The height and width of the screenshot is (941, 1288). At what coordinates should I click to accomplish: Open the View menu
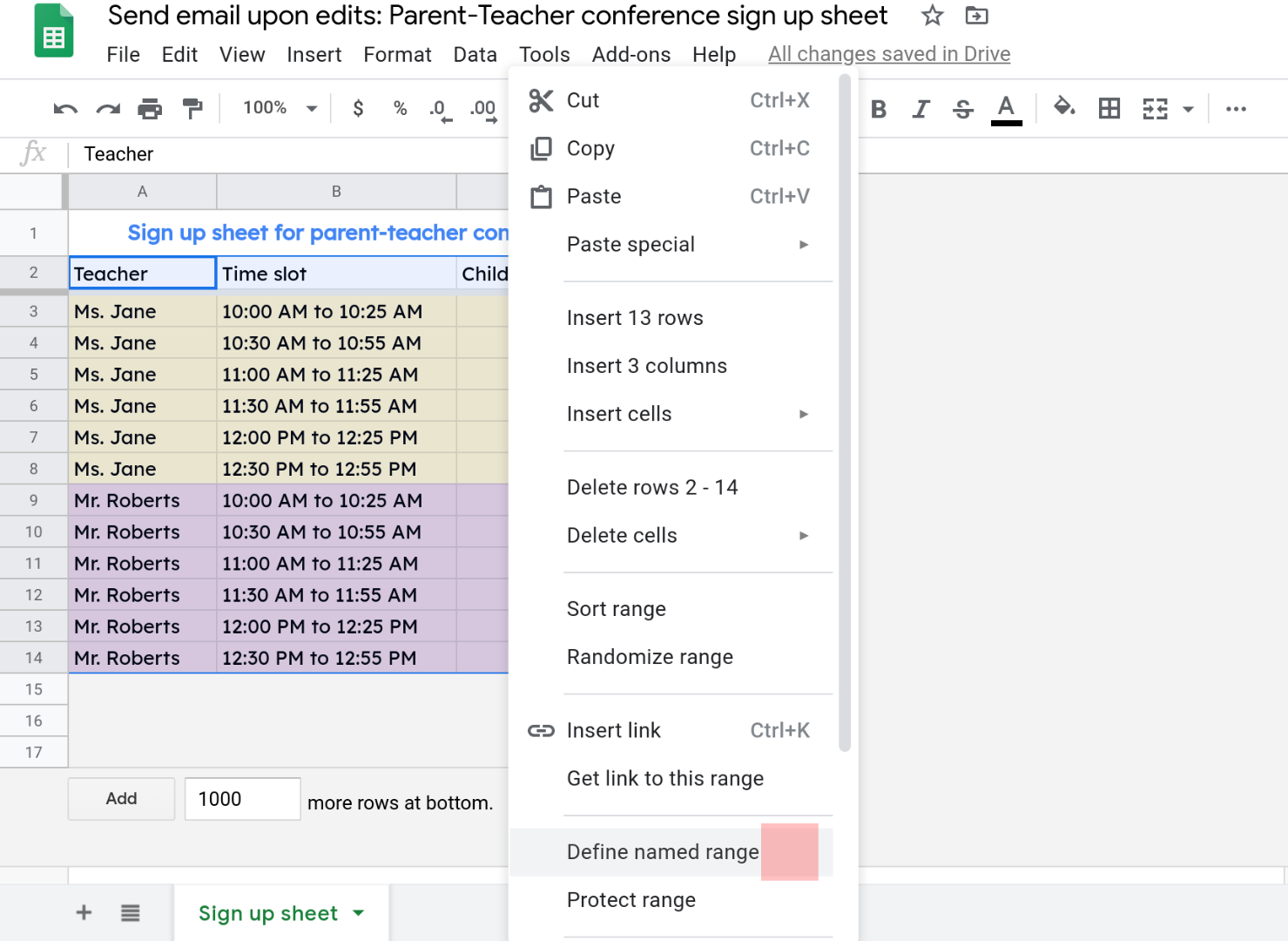tap(242, 54)
